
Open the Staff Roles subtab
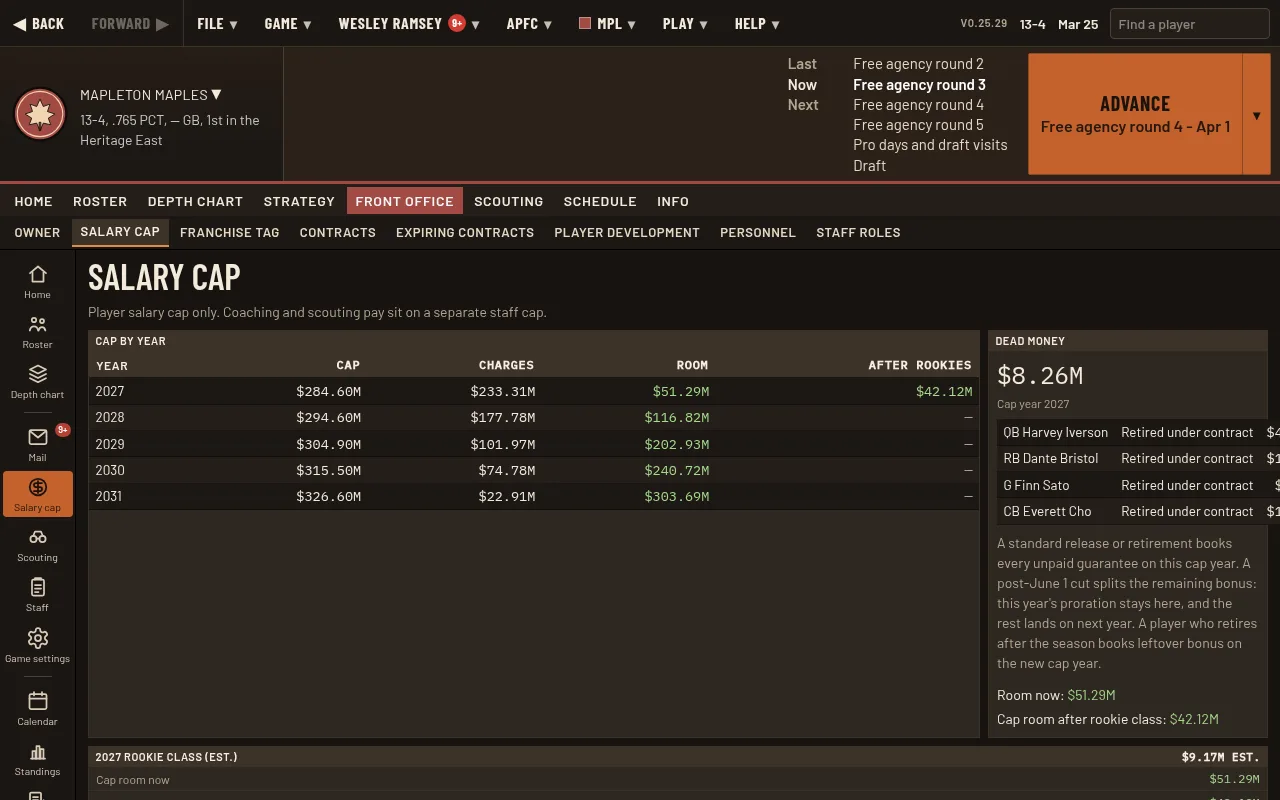click(x=858, y=232)
